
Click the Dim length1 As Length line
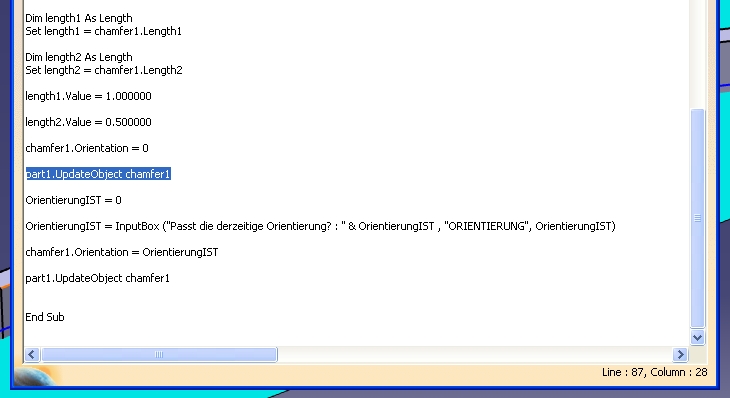pos(79,18)
